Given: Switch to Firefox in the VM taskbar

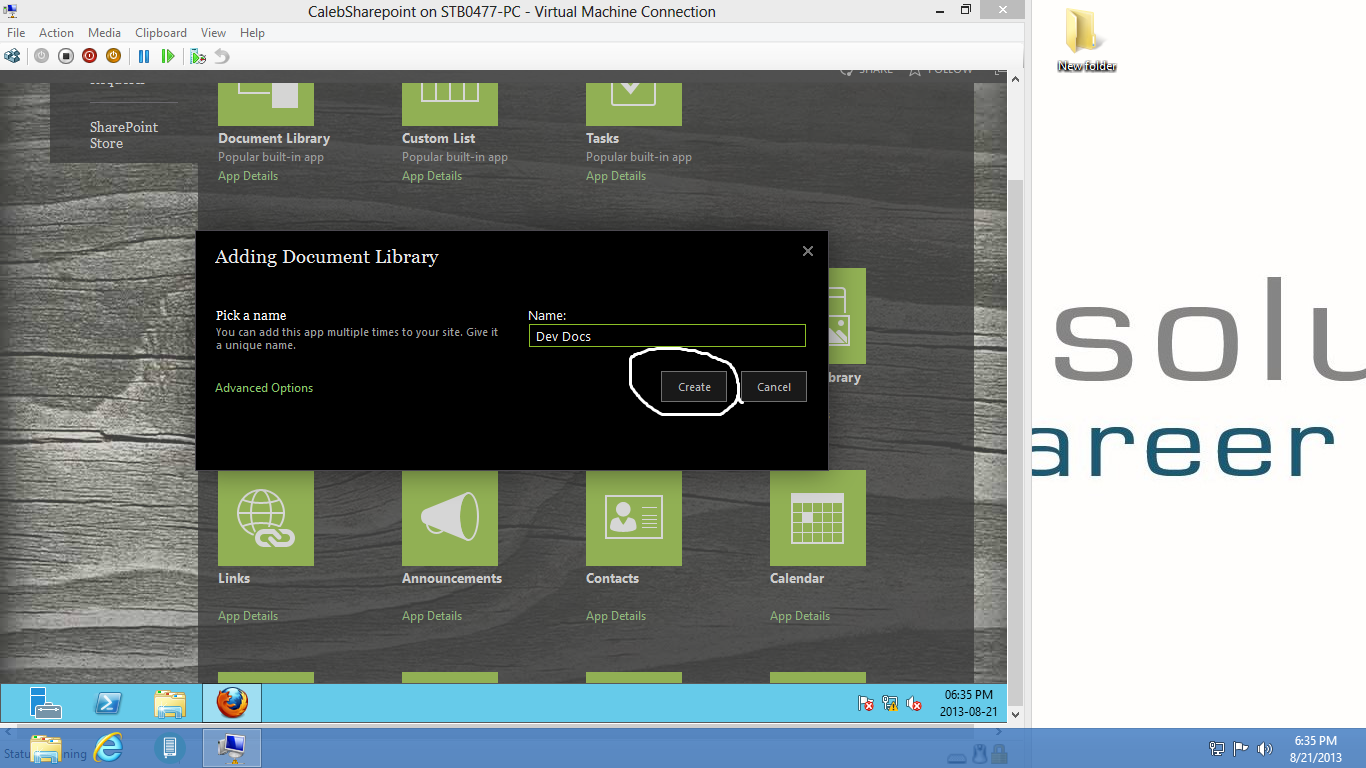Looking at the screenshot, I should pos(232,703).
